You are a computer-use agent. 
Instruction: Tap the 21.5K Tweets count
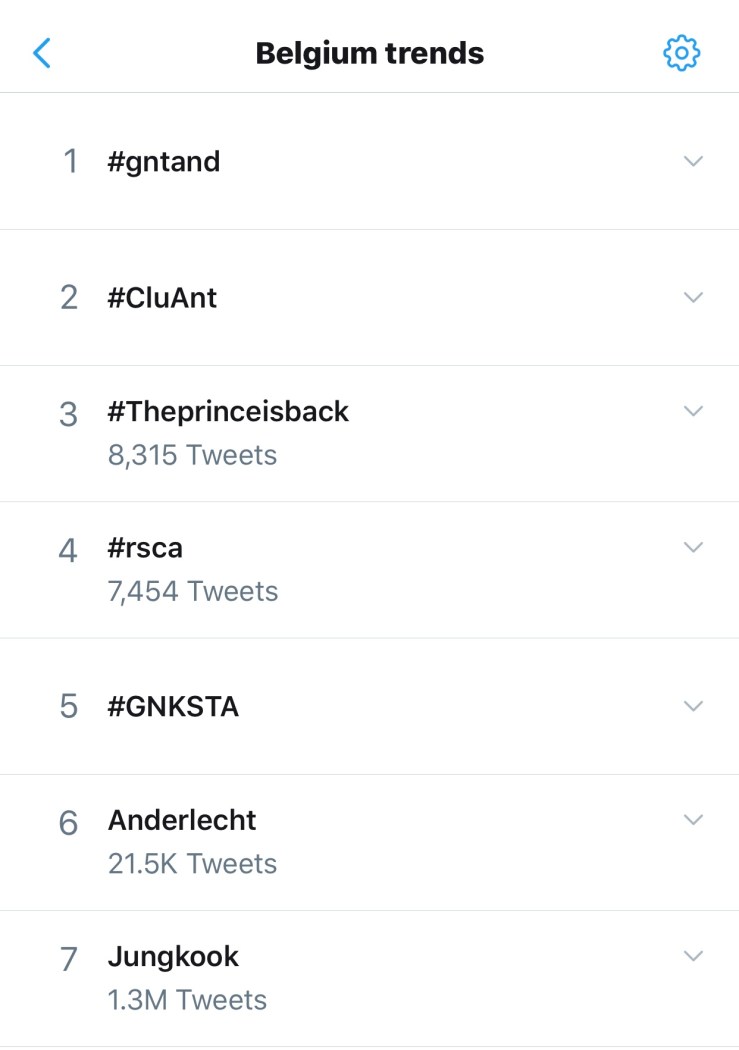tap(192, 863)
